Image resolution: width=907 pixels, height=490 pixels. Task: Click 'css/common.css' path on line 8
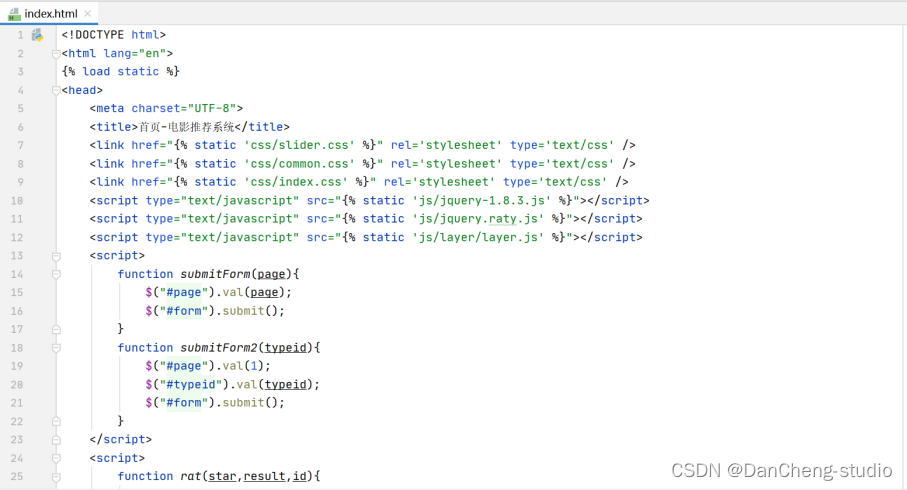pyautogui.click(x=299, y=164)
